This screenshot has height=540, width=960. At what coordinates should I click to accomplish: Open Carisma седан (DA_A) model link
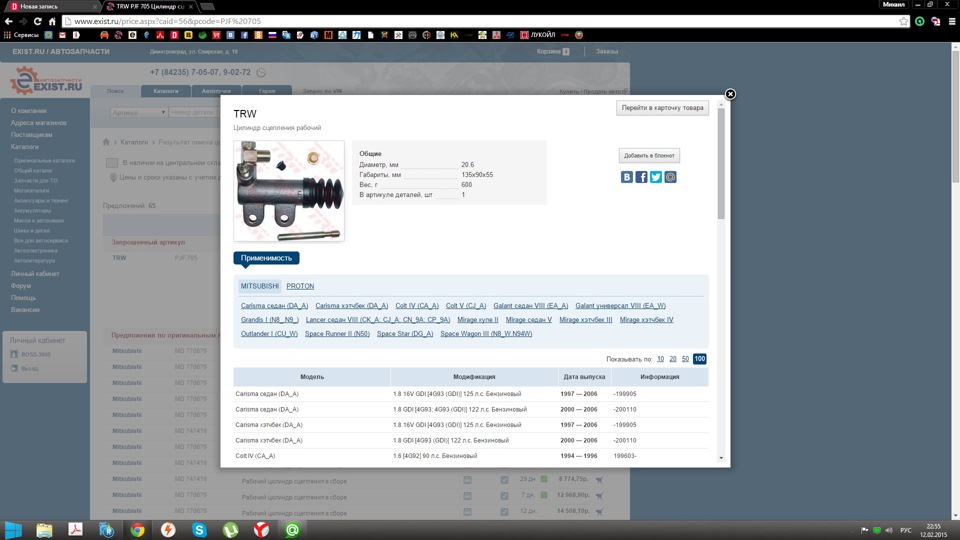tap(274, 306)
